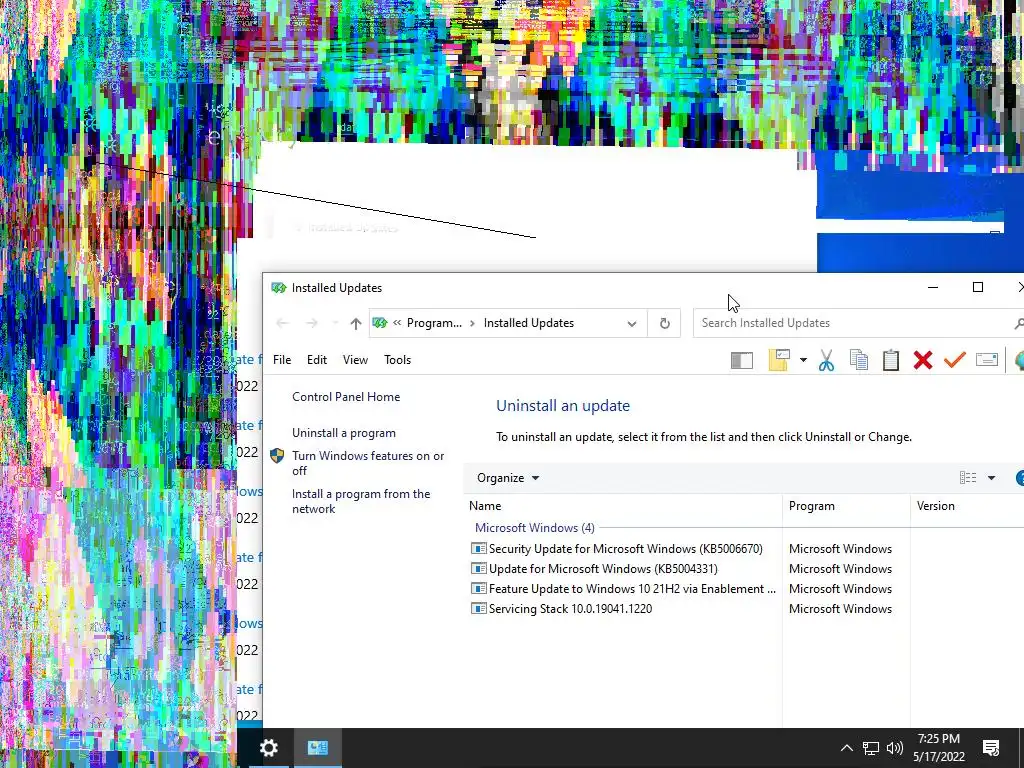Viewport: 1024px width, 768px height.
Task: Open the Edit menu
Action: (x=317, y=360)
